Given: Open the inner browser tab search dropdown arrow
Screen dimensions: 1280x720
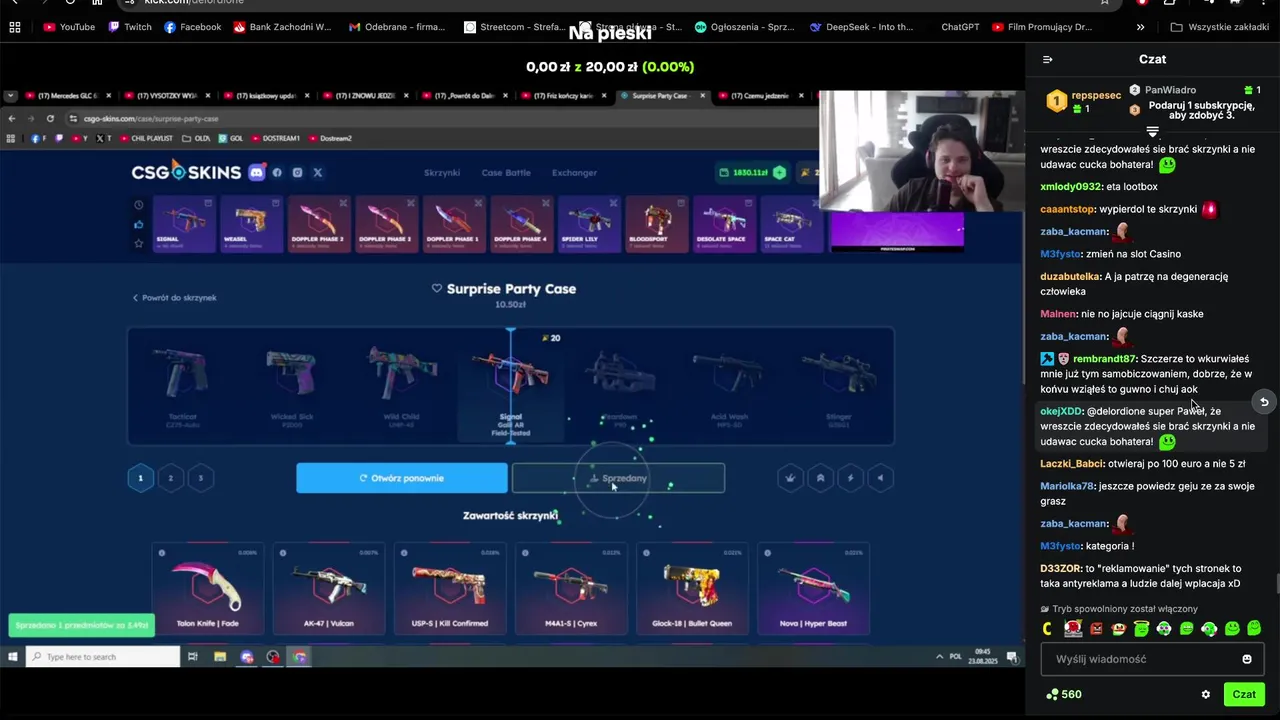Looking at the screenshot, I should 10,96.
